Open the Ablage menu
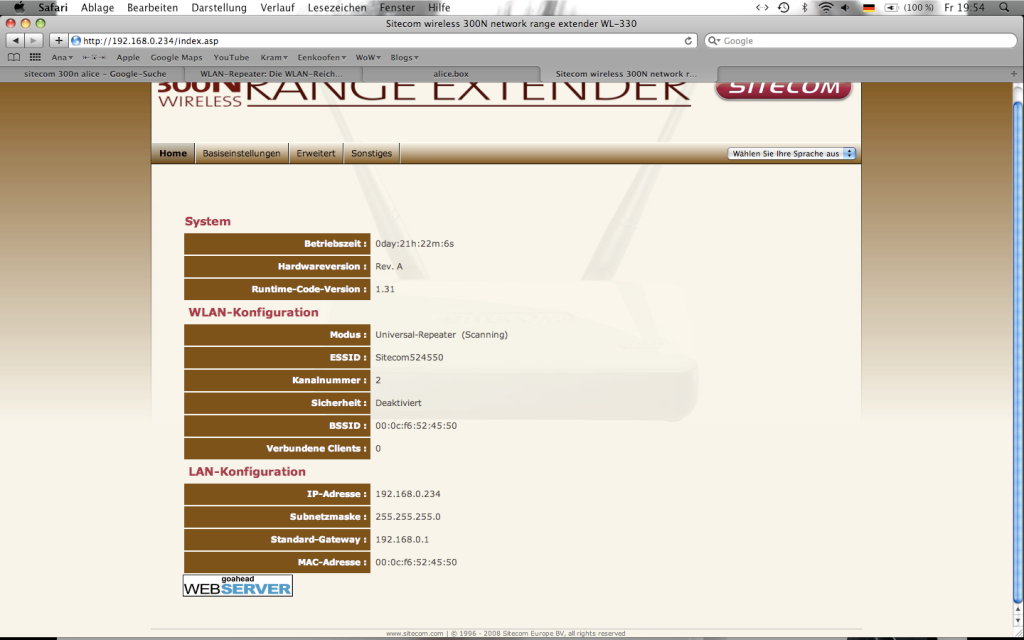The image size is (1024, 640). [x=97, y=8]
